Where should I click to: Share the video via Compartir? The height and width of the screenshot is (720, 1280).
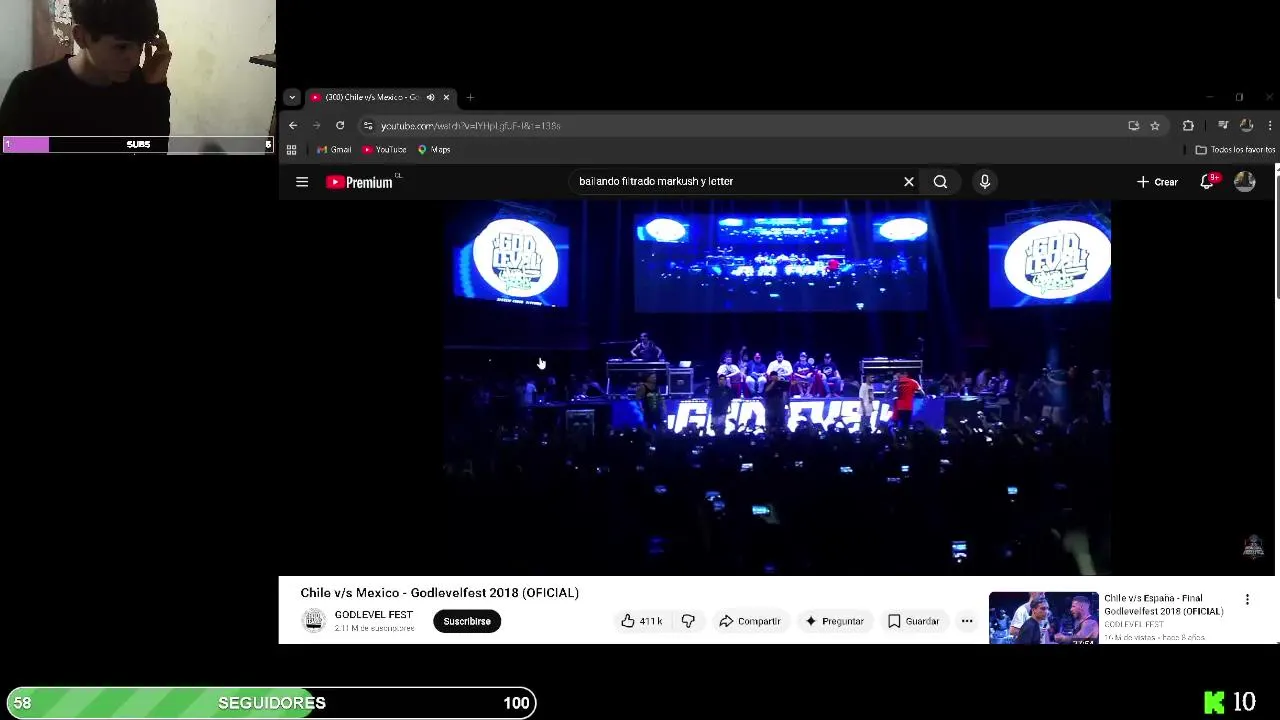750,621
